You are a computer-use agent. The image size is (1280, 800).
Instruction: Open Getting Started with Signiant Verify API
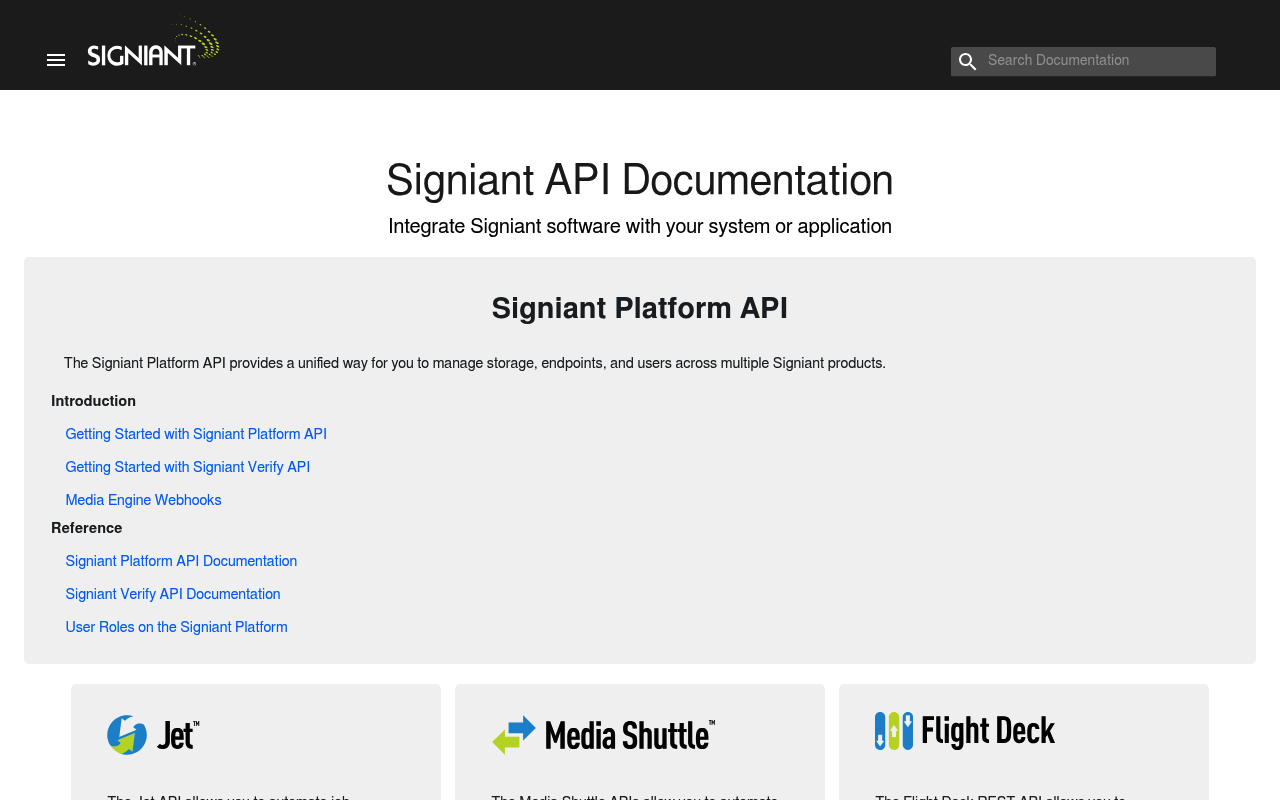pyautogui.click(x=188, y=468)
